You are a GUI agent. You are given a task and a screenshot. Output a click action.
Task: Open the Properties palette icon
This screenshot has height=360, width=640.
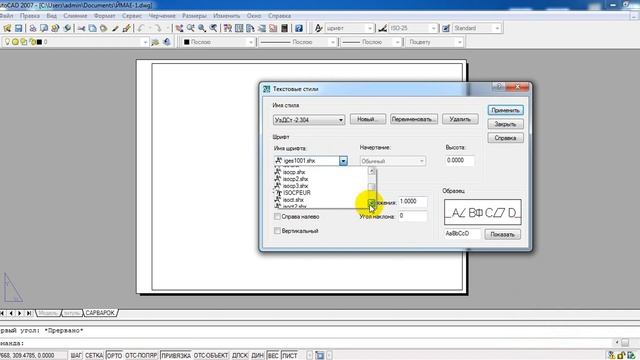pos(228,28)
